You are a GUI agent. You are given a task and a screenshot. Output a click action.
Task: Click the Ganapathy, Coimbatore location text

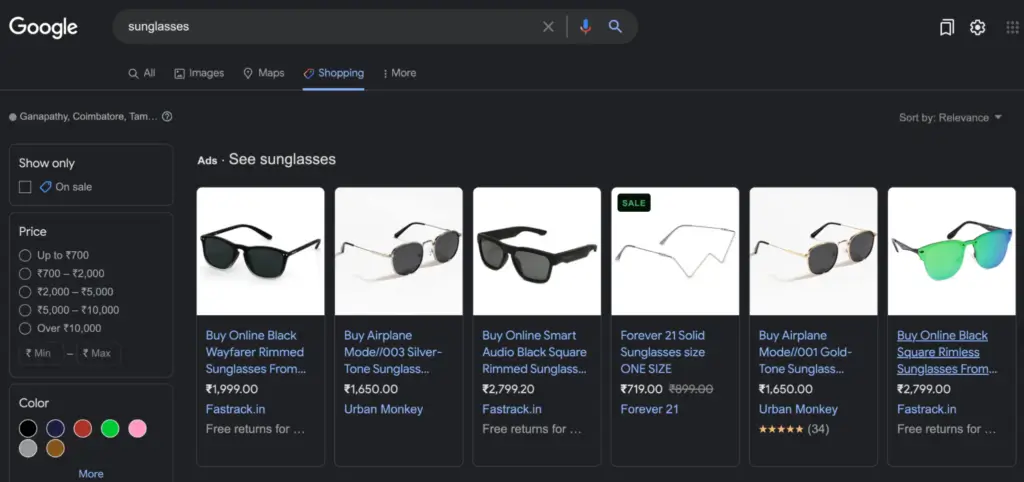point(88,117)
